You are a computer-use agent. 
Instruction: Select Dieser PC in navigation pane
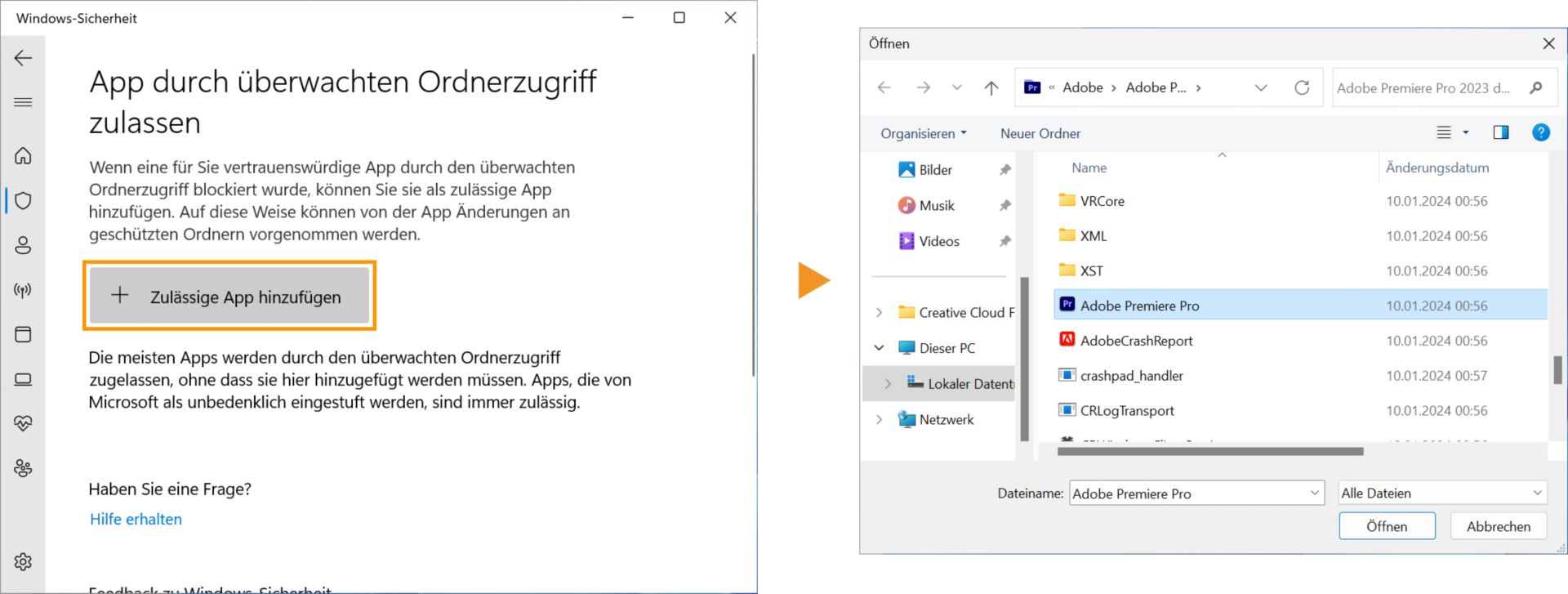(x=937, y=348)
